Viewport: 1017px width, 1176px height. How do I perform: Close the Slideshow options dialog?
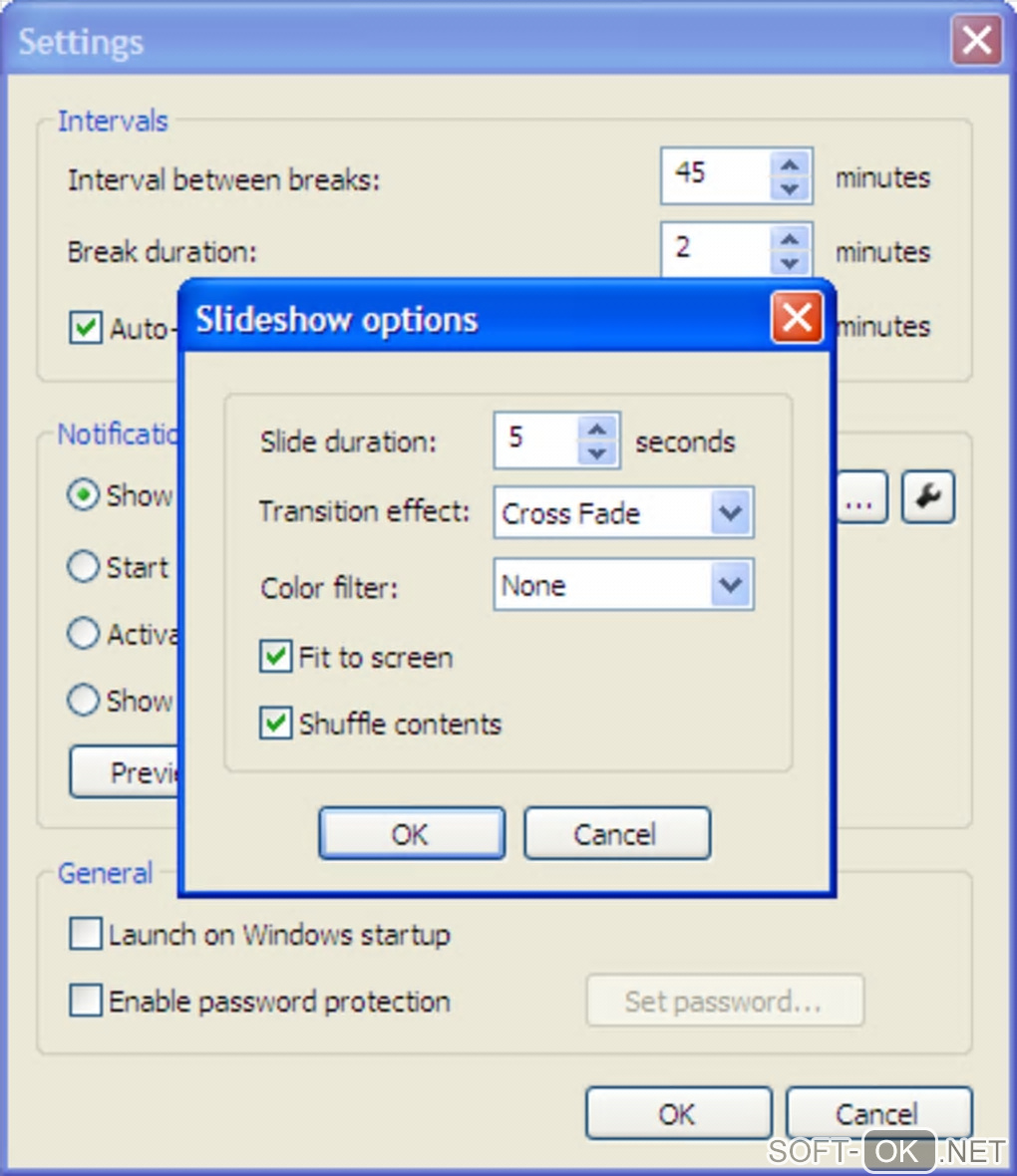point(797,319)
